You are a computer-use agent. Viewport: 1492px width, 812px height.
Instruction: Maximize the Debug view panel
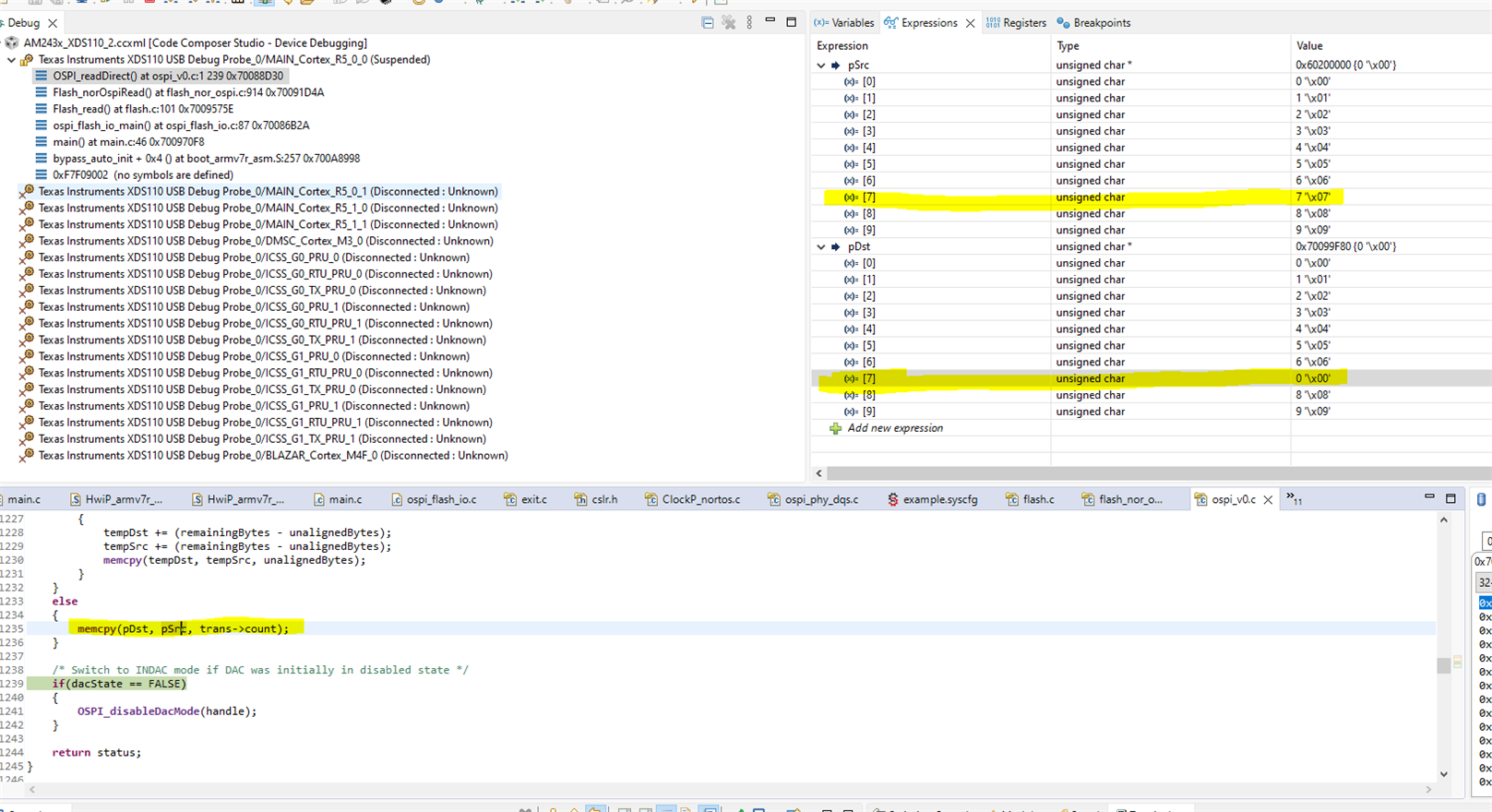point(791,21)
